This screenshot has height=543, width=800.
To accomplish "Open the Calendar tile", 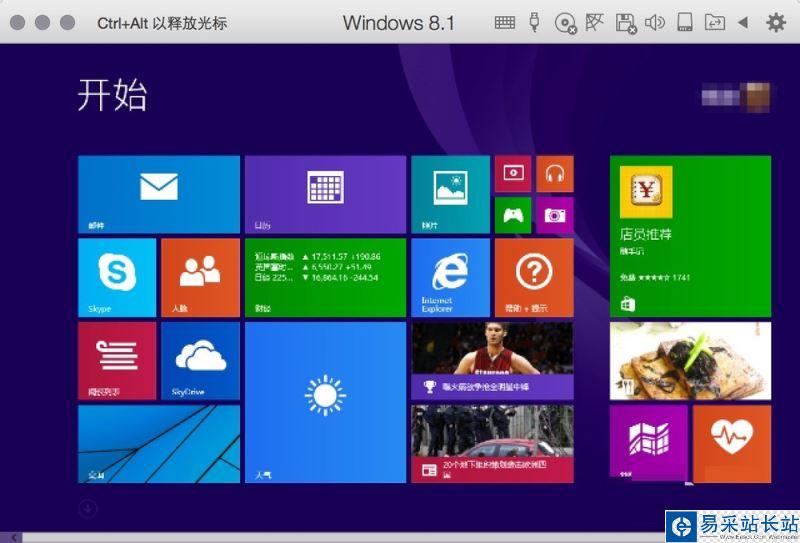I will pos(326,194).
